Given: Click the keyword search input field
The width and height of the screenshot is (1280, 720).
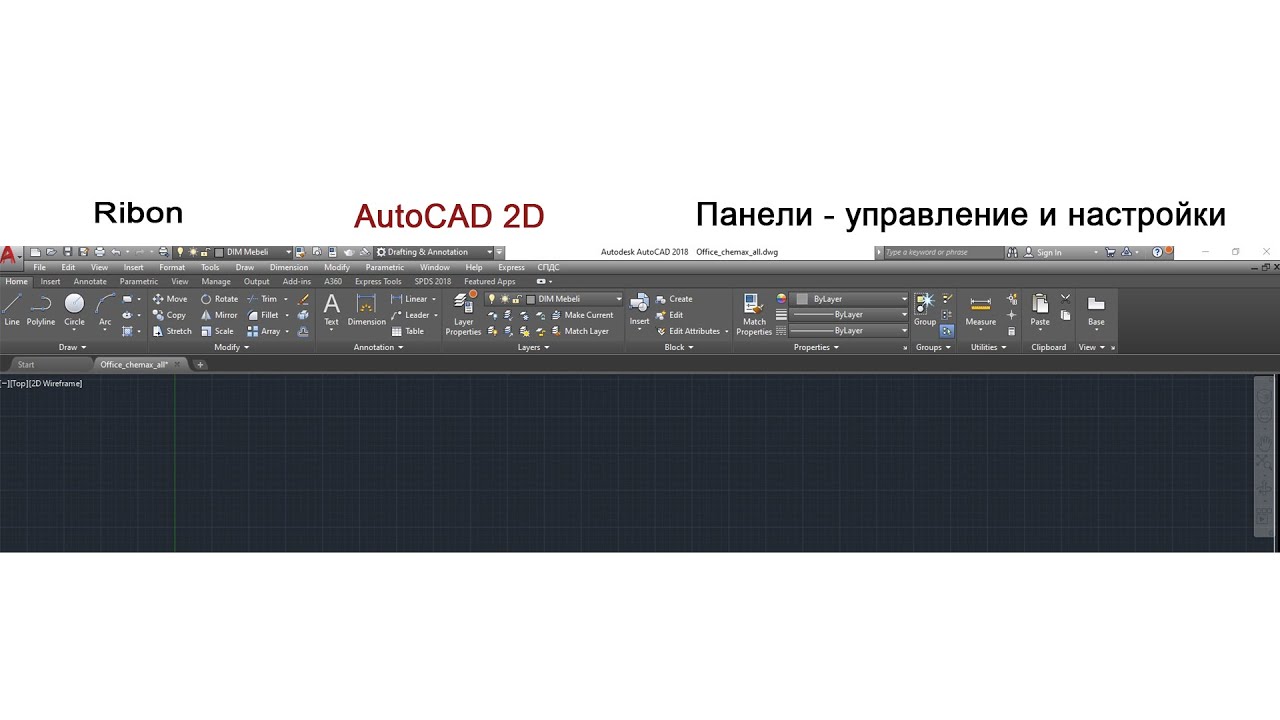Looking at the screenshot, I should (943, 253).
